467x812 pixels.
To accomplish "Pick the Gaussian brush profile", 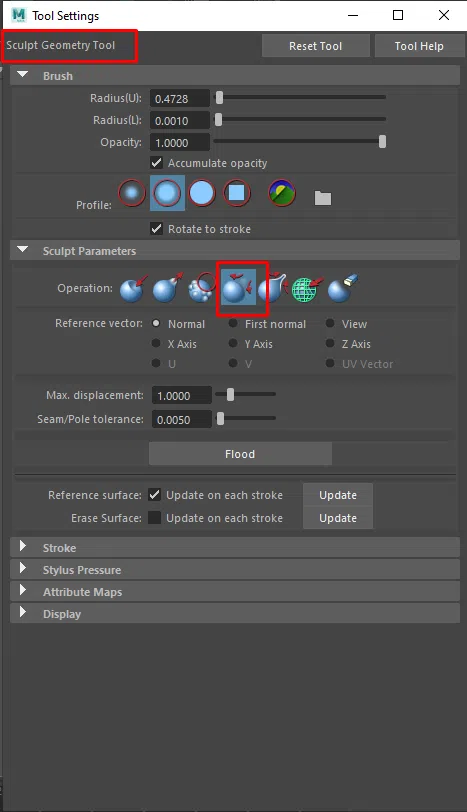I will (132, 193).
